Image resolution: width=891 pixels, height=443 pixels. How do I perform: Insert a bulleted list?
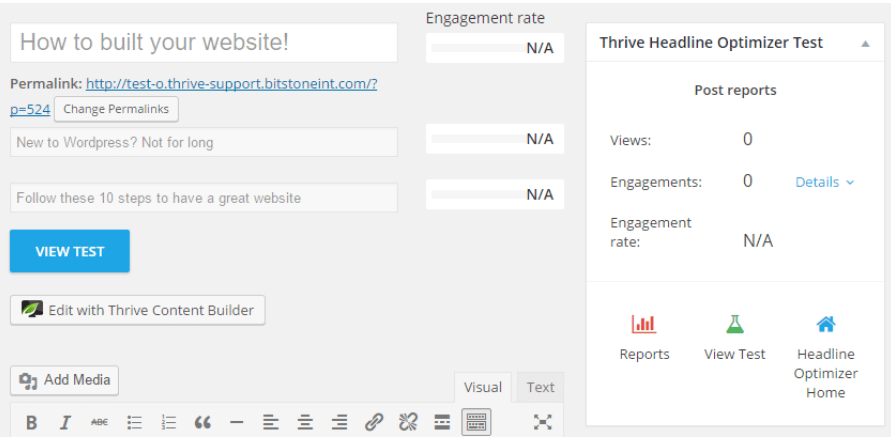[134, 423]
